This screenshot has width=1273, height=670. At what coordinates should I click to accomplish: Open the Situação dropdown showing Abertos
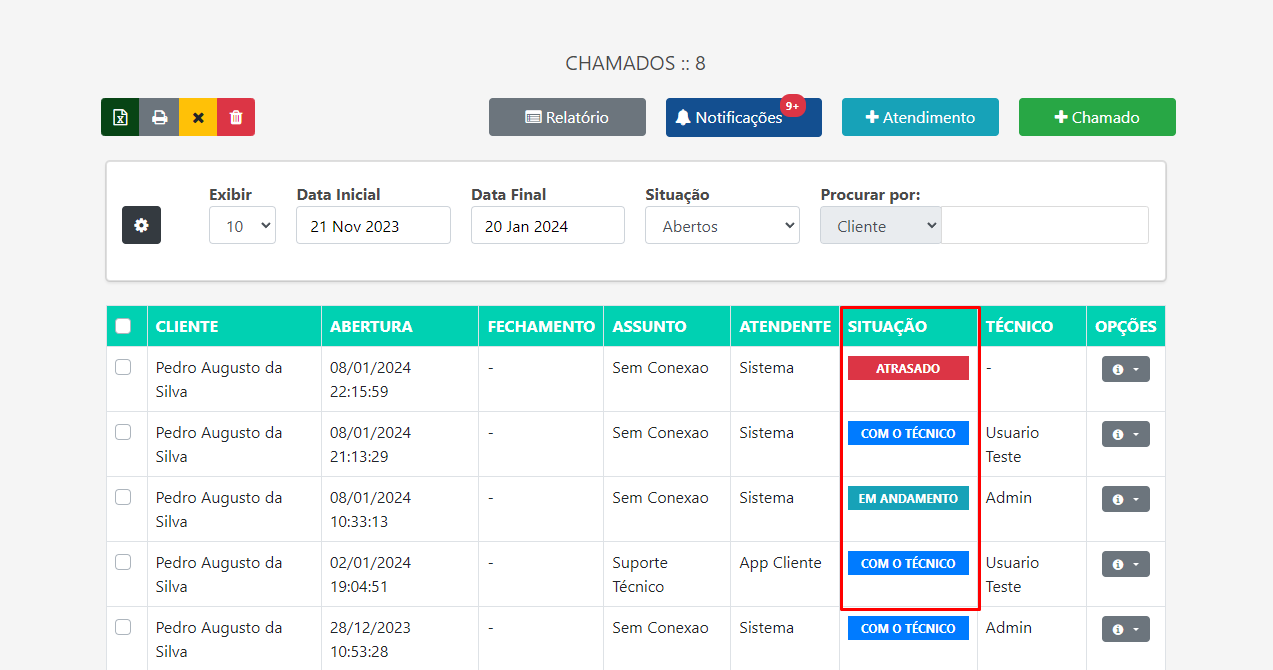pos(721,226)
